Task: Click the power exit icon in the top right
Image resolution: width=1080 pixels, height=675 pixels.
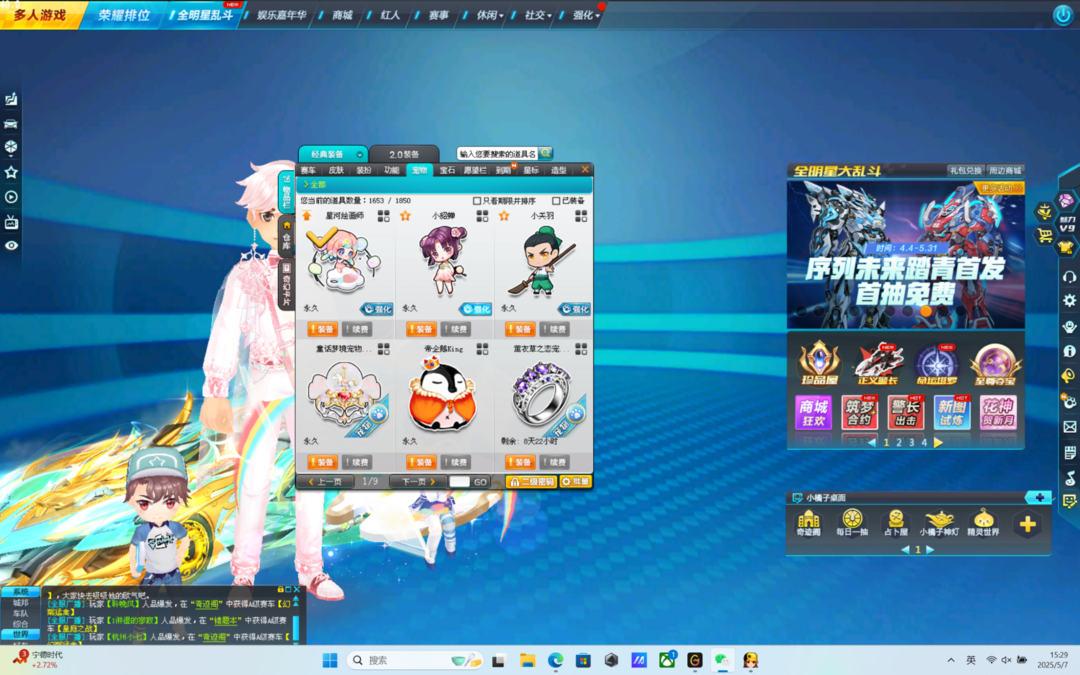Action: (1063, 15)
